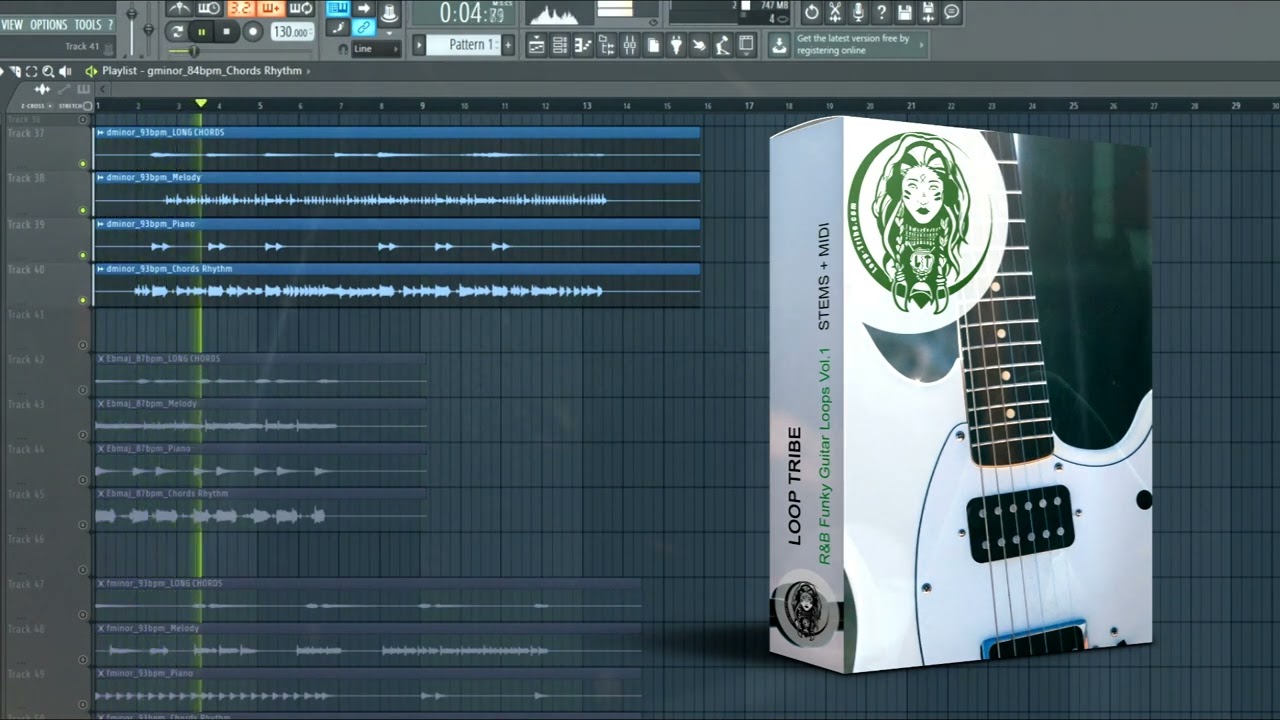Viewport: 1280px width, 720px height.
Task: Mute Track 38 with green LED
Action: point(83,210)
